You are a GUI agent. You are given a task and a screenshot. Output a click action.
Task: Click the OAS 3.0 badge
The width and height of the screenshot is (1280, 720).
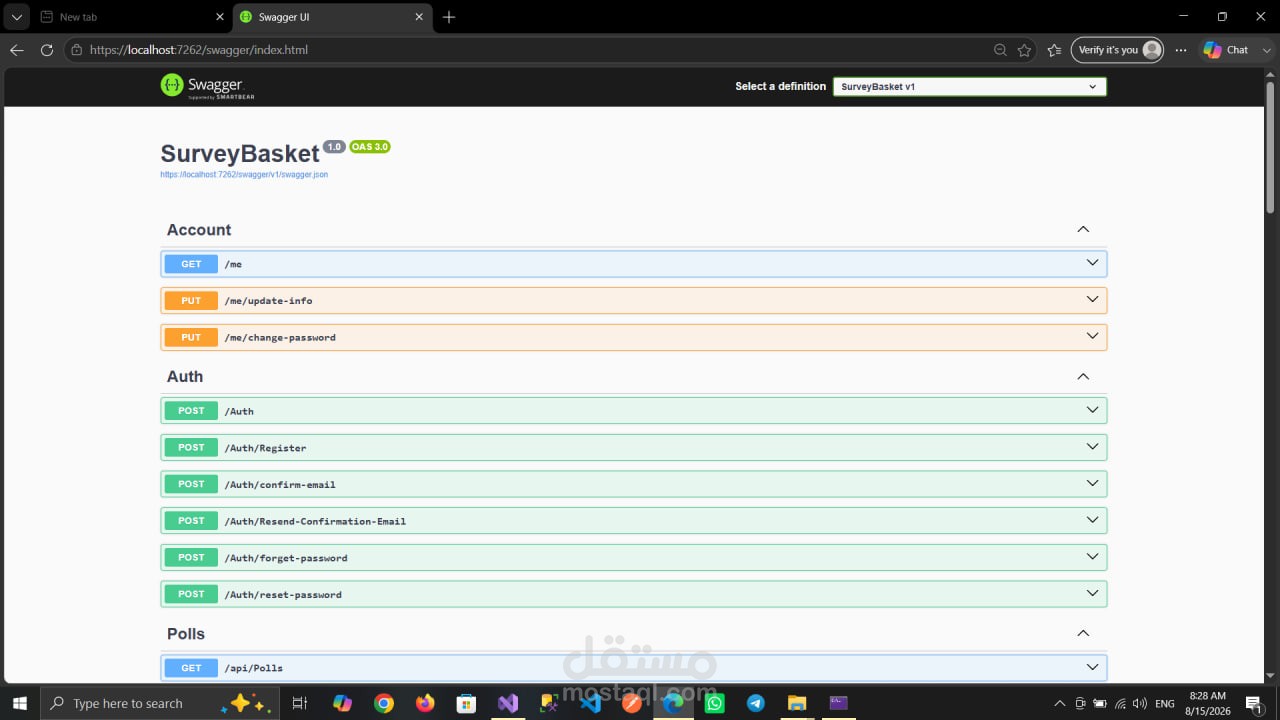[x=370, y=147]
